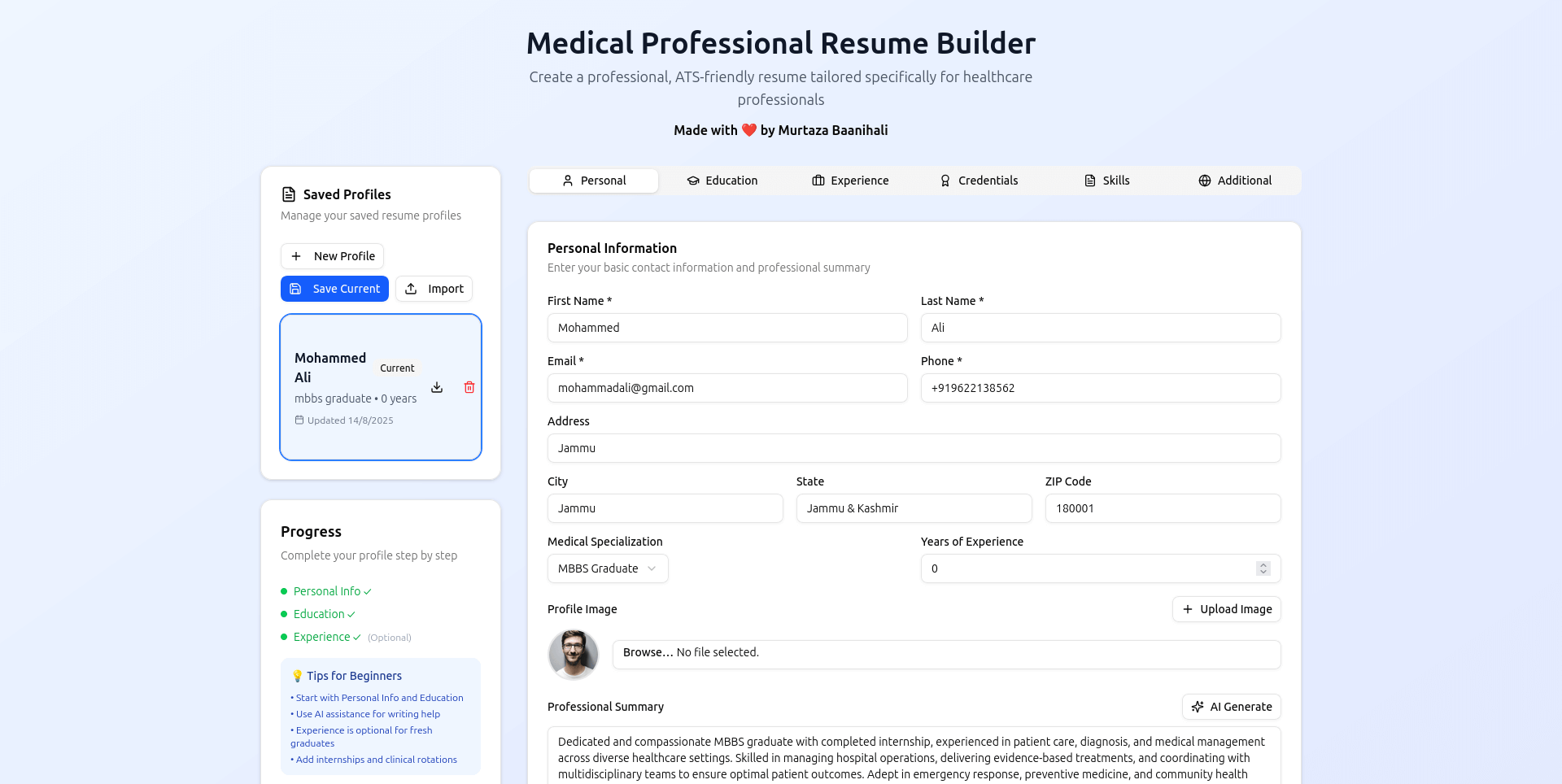Click the globe icon on Additional tab

[x=1204, y=181]
